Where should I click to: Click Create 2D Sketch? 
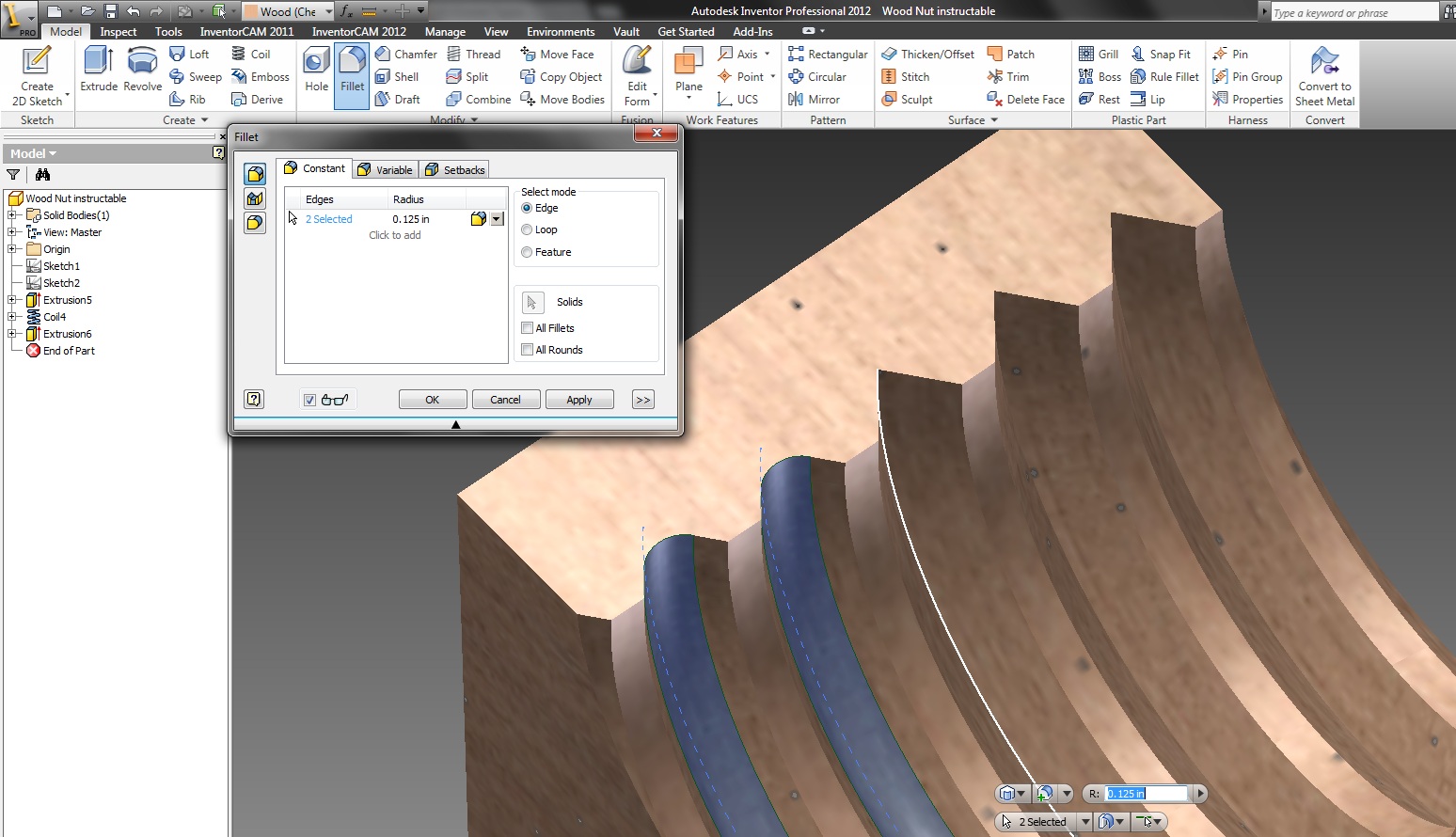click(x=37, y=75)
